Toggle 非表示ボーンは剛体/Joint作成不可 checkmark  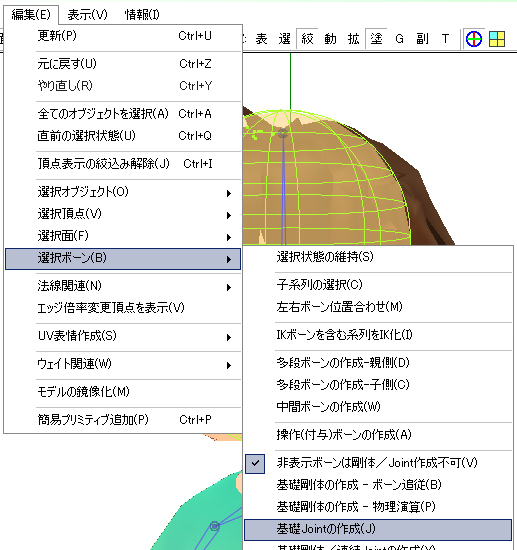(378, 463)
